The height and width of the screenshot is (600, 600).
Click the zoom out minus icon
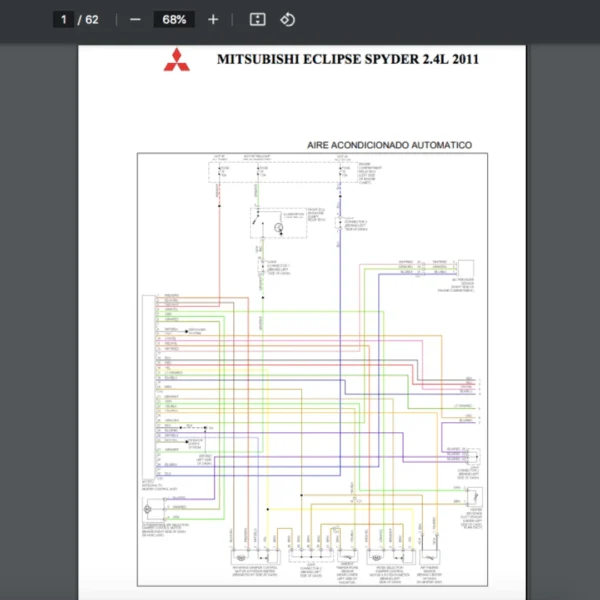134,19
